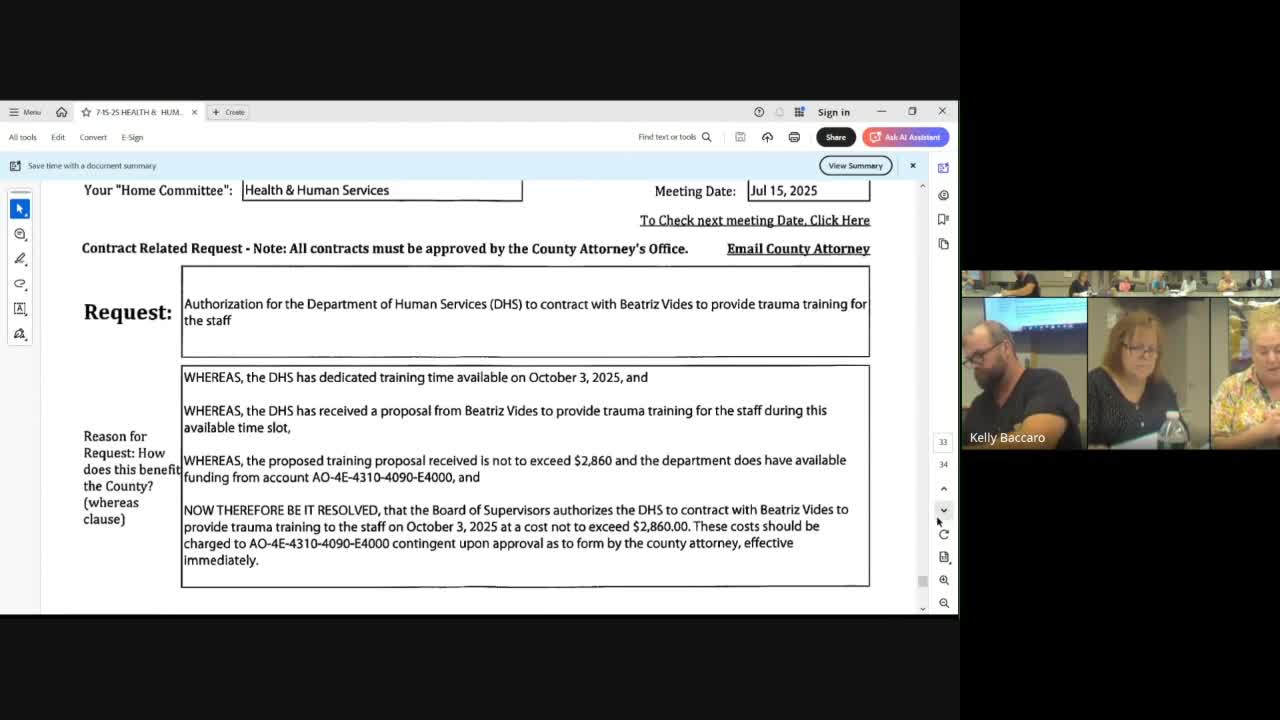
Task: Open the Email County Attorney link
Action: click(x=798, y=248)
